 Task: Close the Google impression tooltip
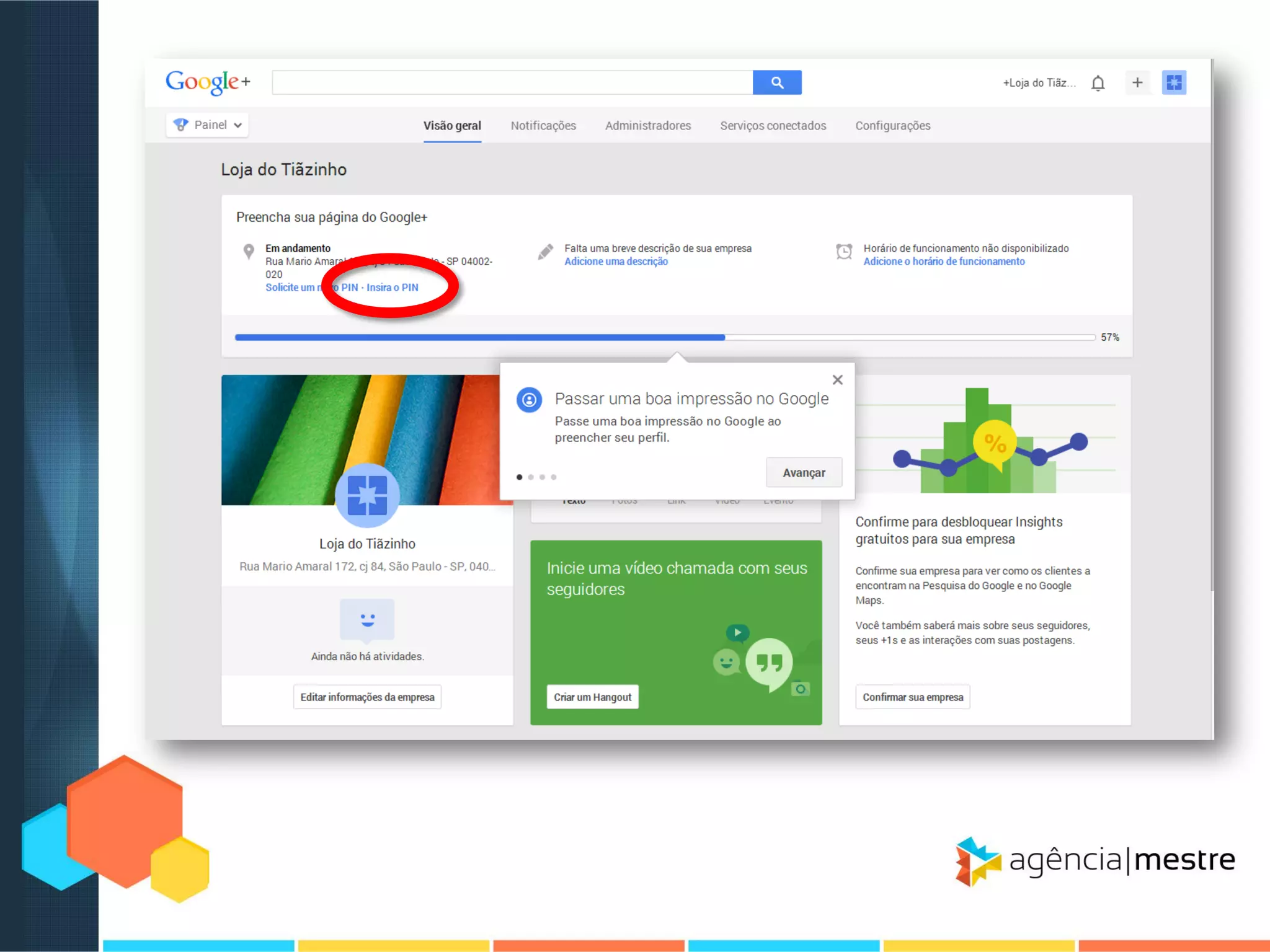coord(837,380)
